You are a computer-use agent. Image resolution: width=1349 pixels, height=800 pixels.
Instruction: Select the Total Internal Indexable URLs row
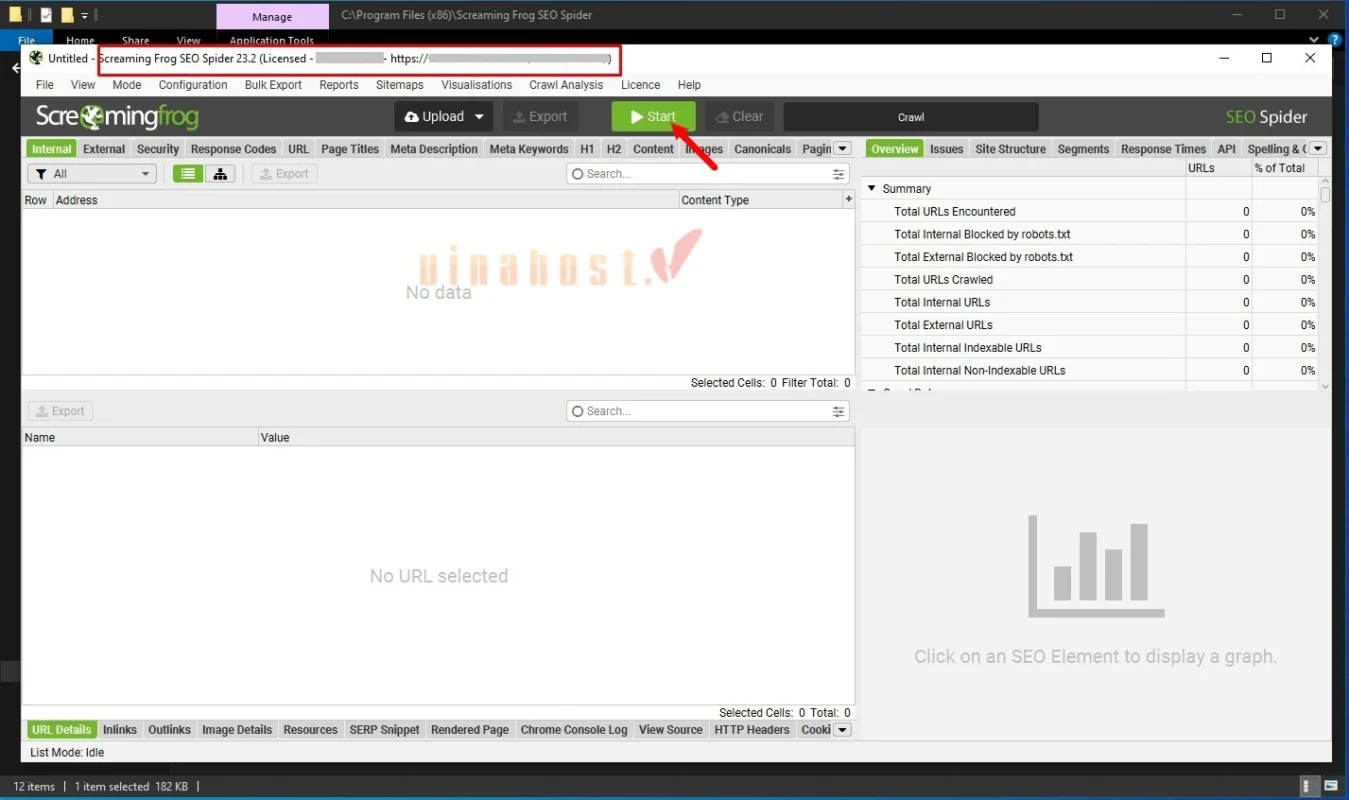(x=1090, y=347)
